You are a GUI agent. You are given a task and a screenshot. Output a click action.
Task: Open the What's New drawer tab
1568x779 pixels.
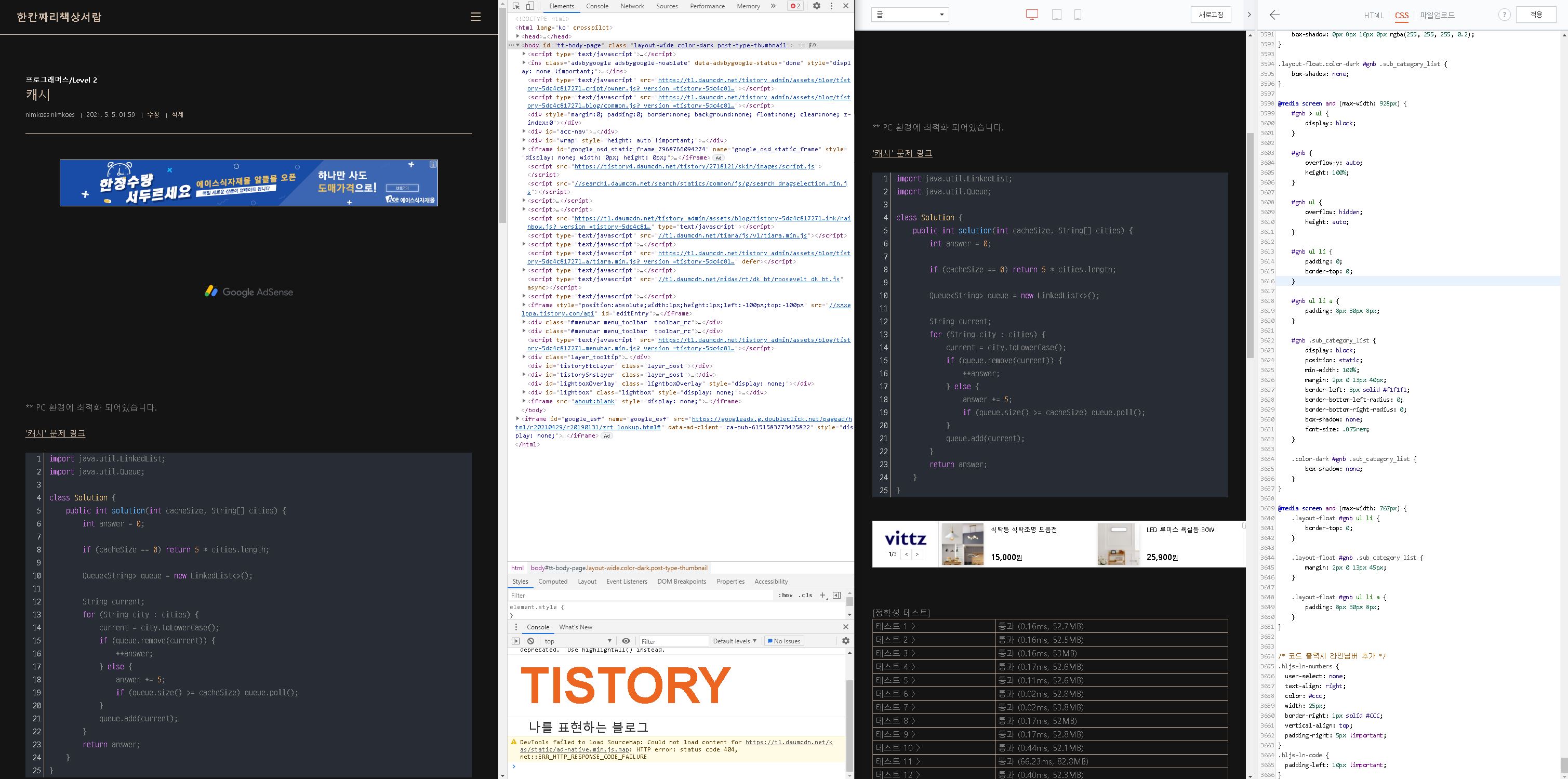[x=575, y=627]
